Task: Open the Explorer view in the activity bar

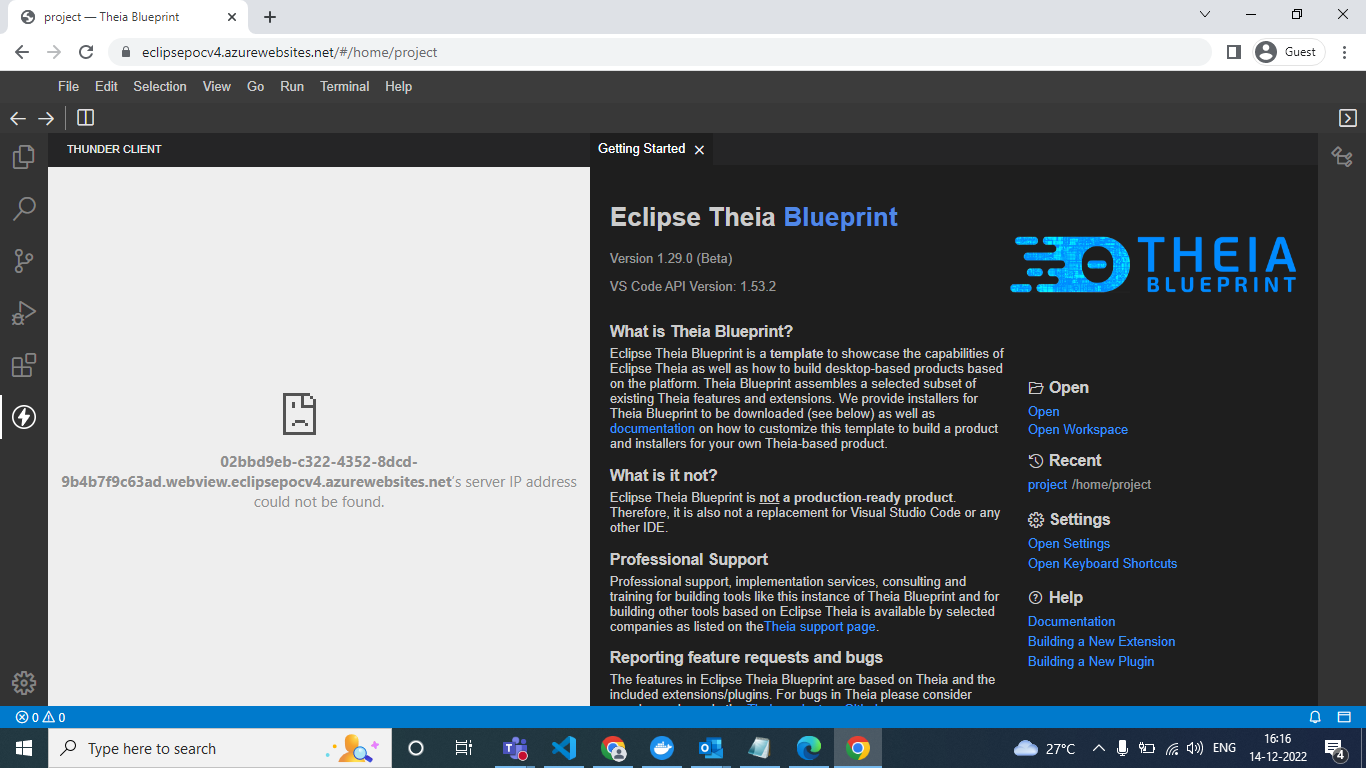Action: click(x=25, y=157)
